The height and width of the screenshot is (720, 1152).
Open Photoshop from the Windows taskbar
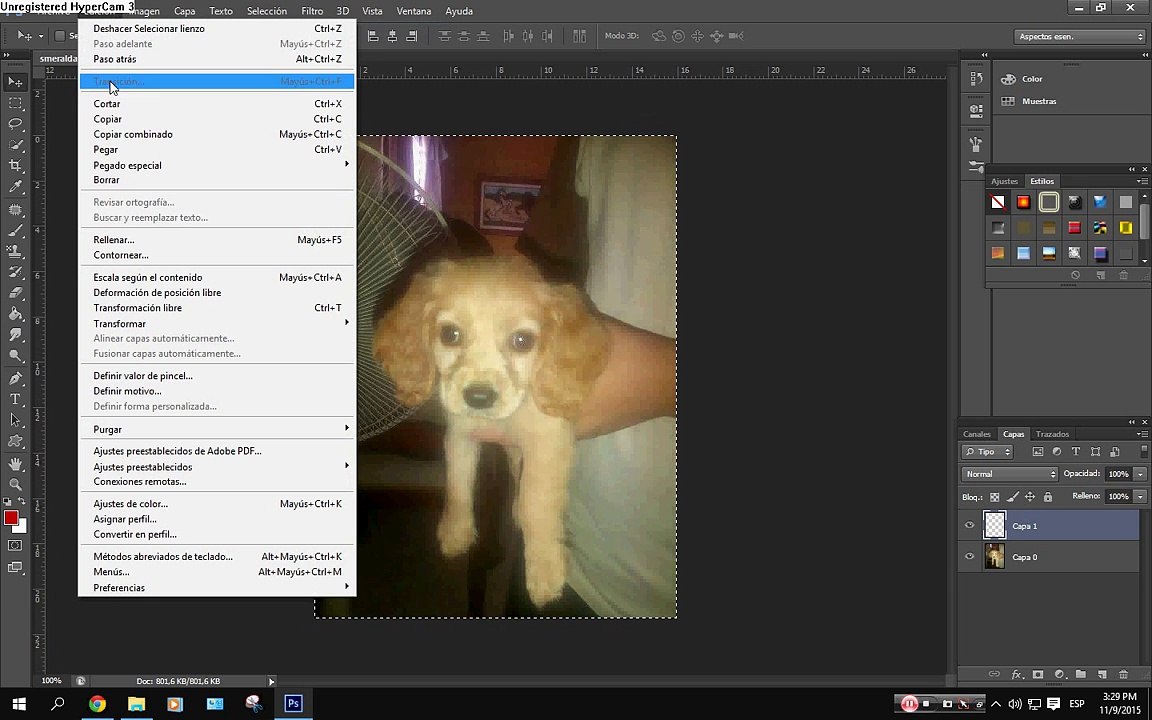pos(293,704)
